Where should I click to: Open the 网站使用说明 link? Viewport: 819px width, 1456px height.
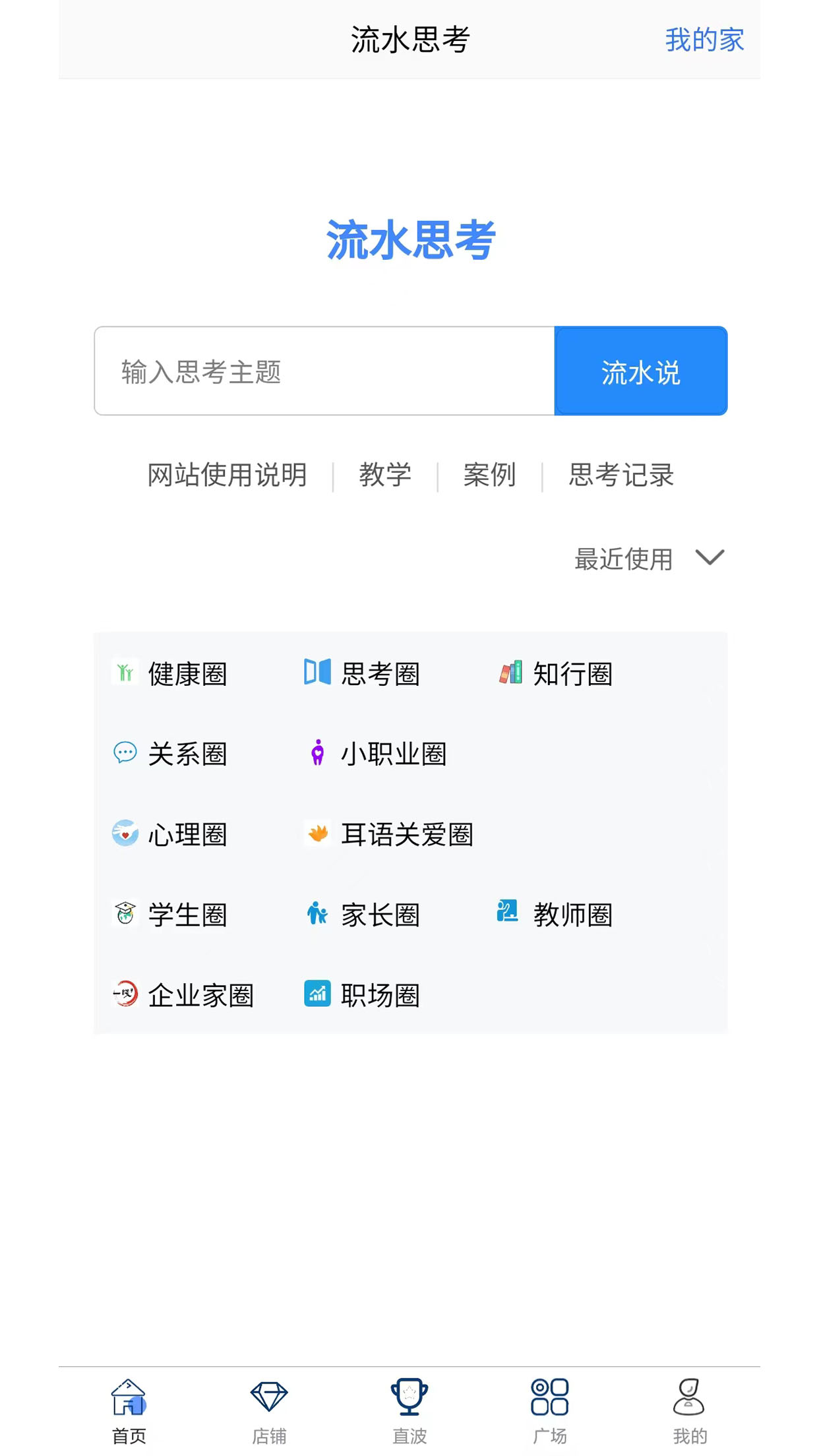228,475
